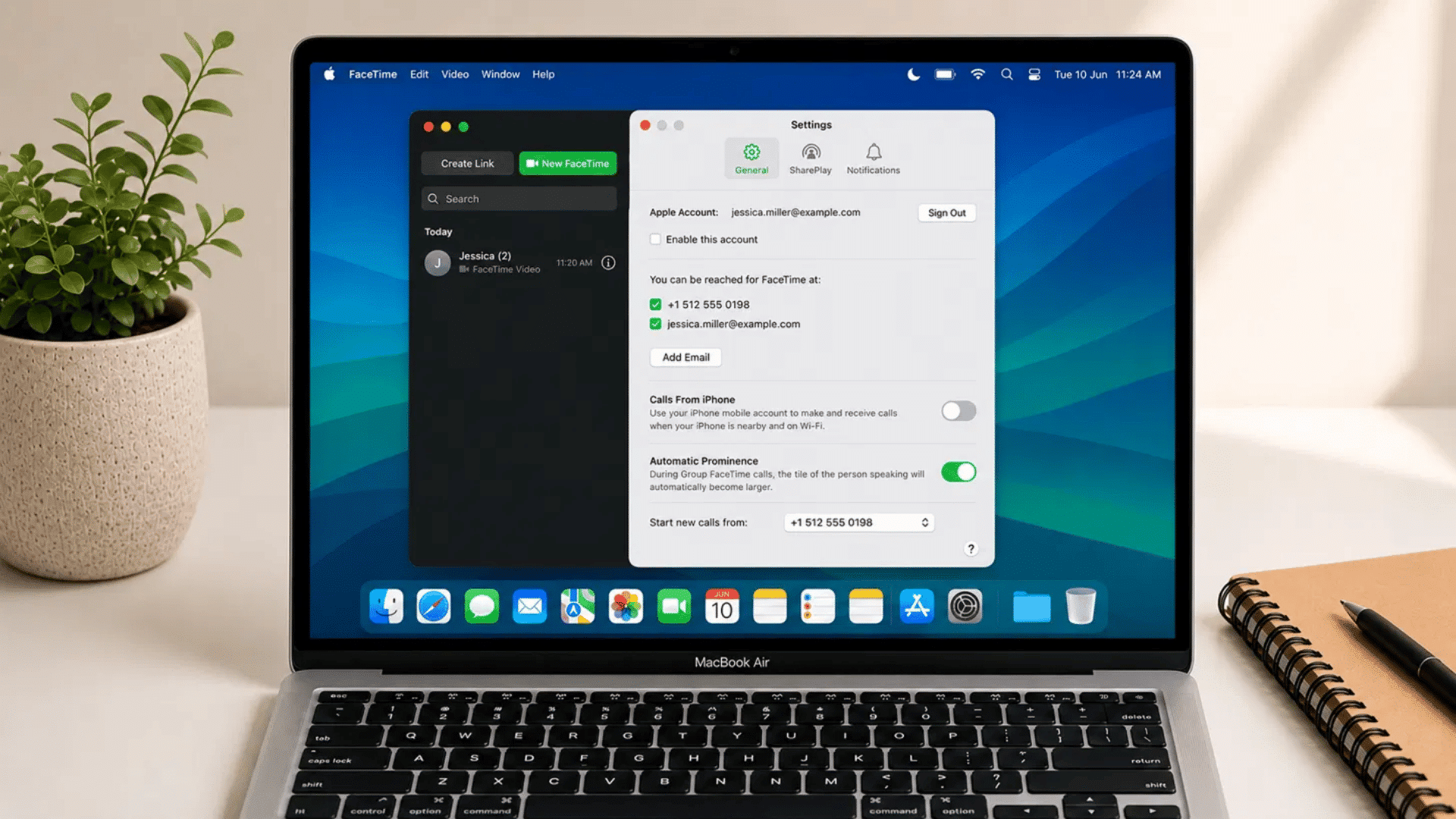Open Calendar from the Dock

(x=722, y=607)
